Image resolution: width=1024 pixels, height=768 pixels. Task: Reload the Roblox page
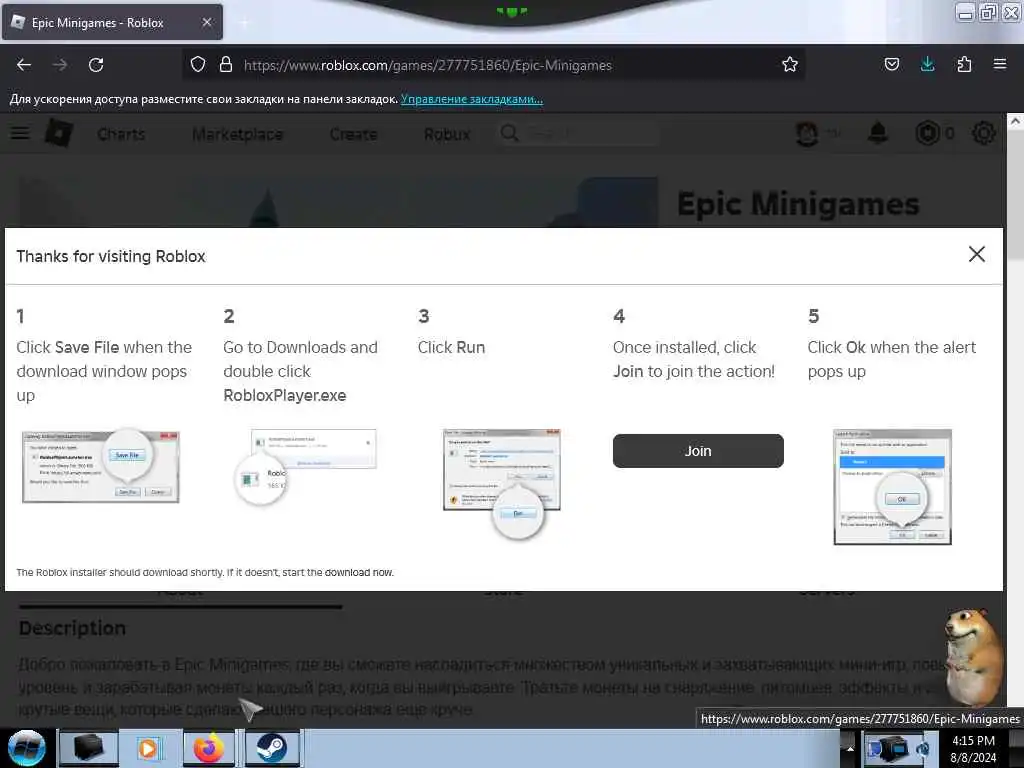(96, 65)
